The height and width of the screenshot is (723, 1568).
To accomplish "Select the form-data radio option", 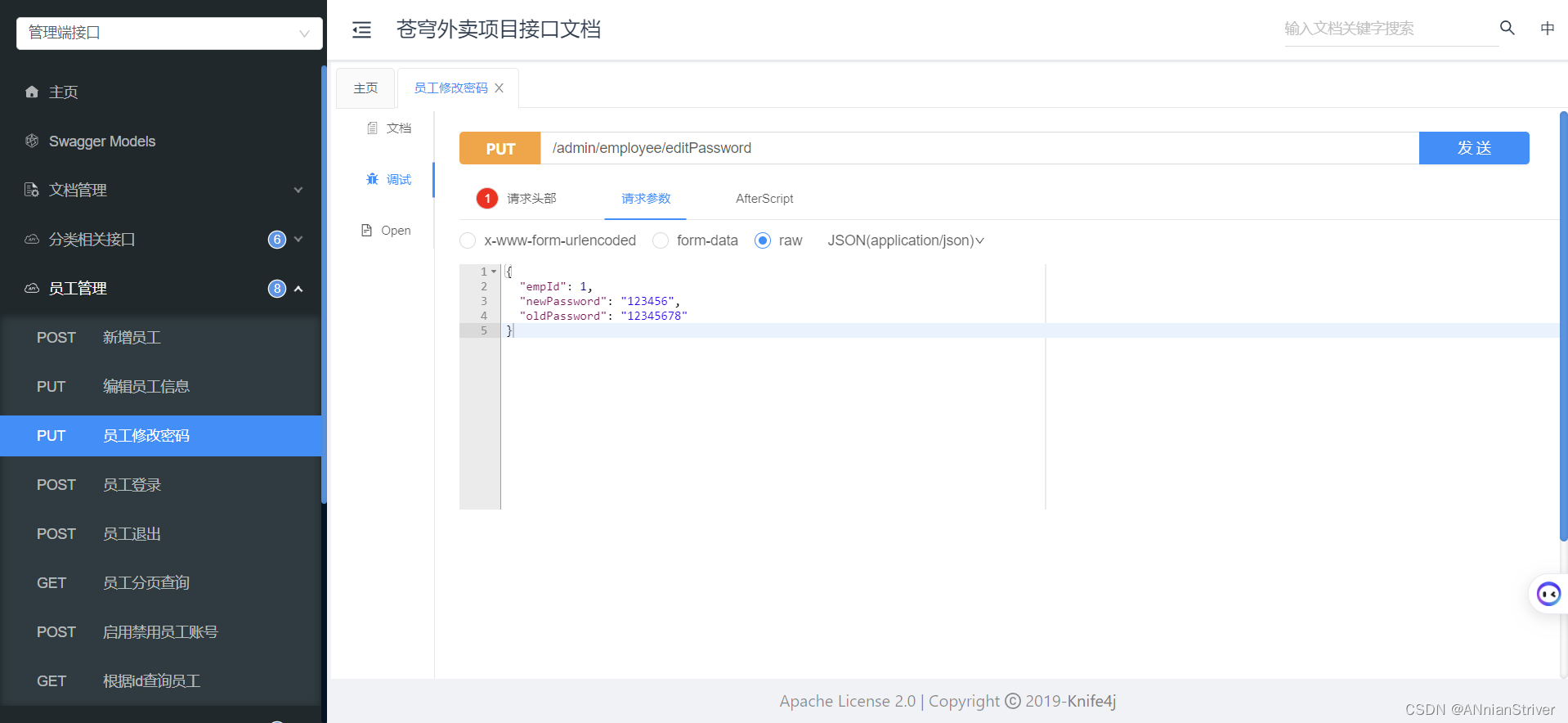I will (661, 240).
